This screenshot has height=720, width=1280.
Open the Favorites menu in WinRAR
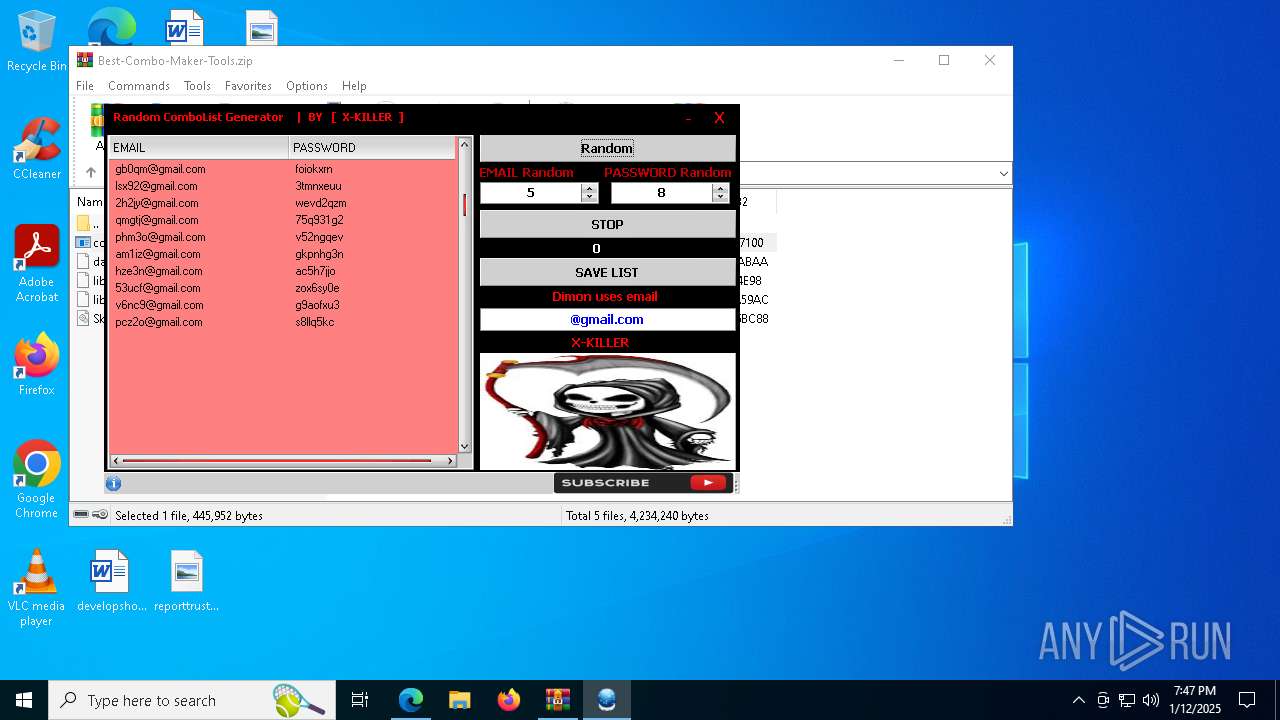pos(248,86)
